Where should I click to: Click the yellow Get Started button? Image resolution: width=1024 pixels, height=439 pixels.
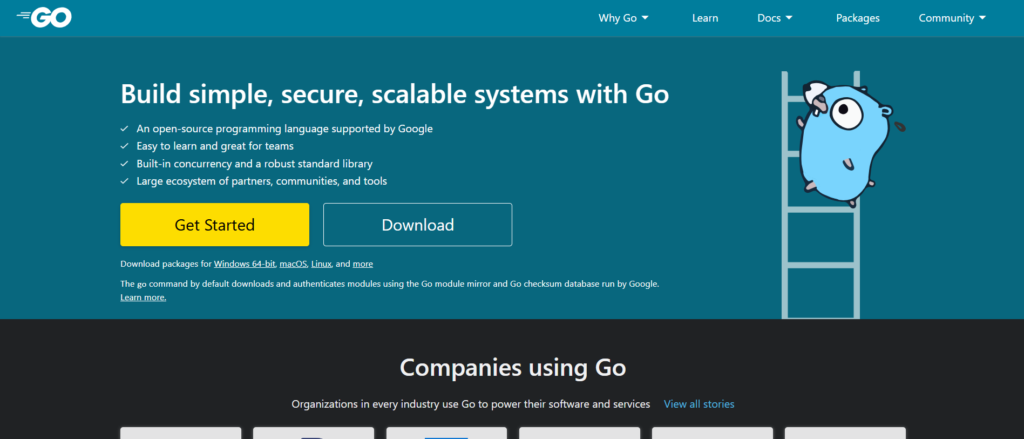pos(215,225)
